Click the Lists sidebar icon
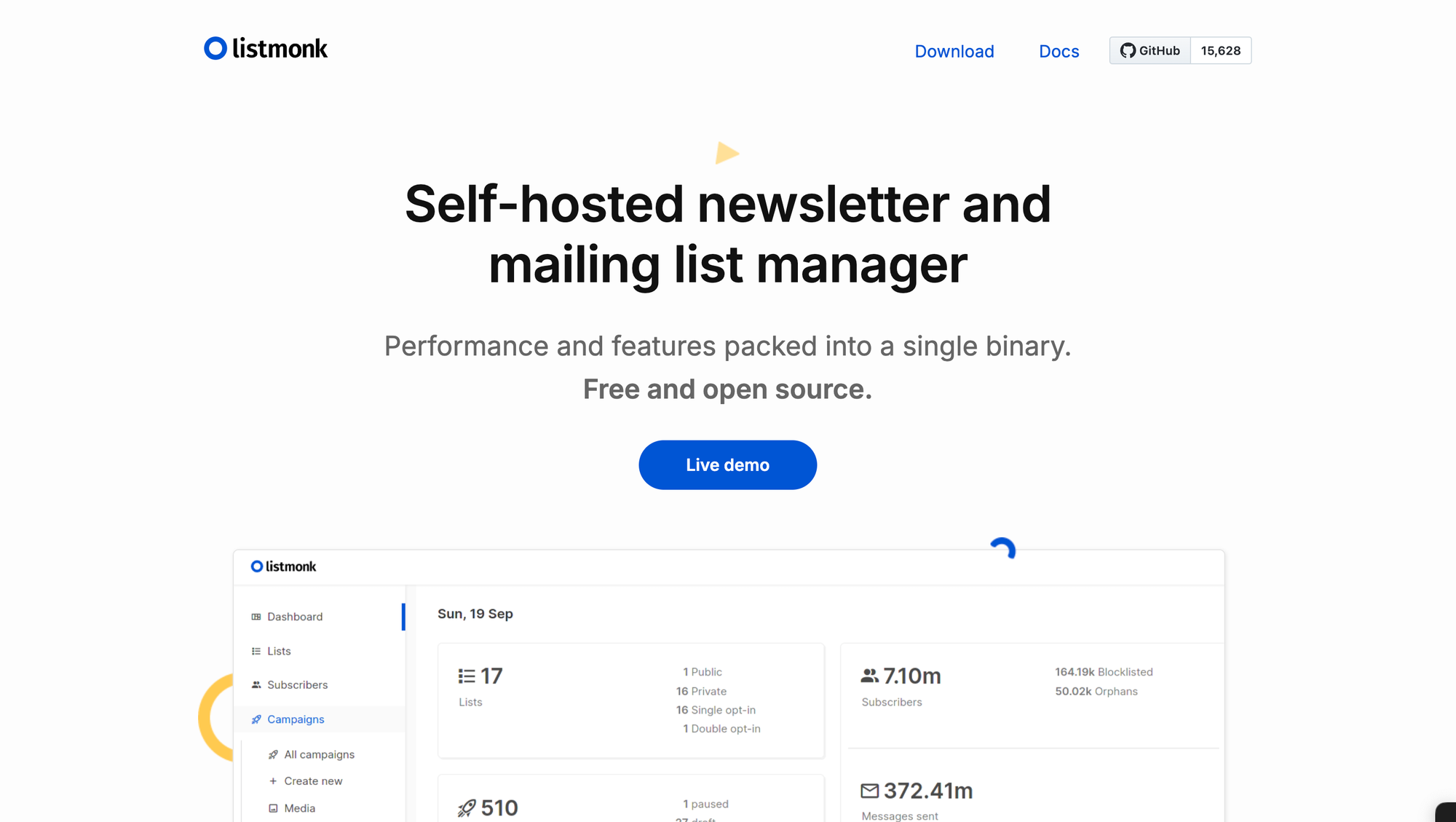This screenshot has height=822, width=1456. pos(256,651)
